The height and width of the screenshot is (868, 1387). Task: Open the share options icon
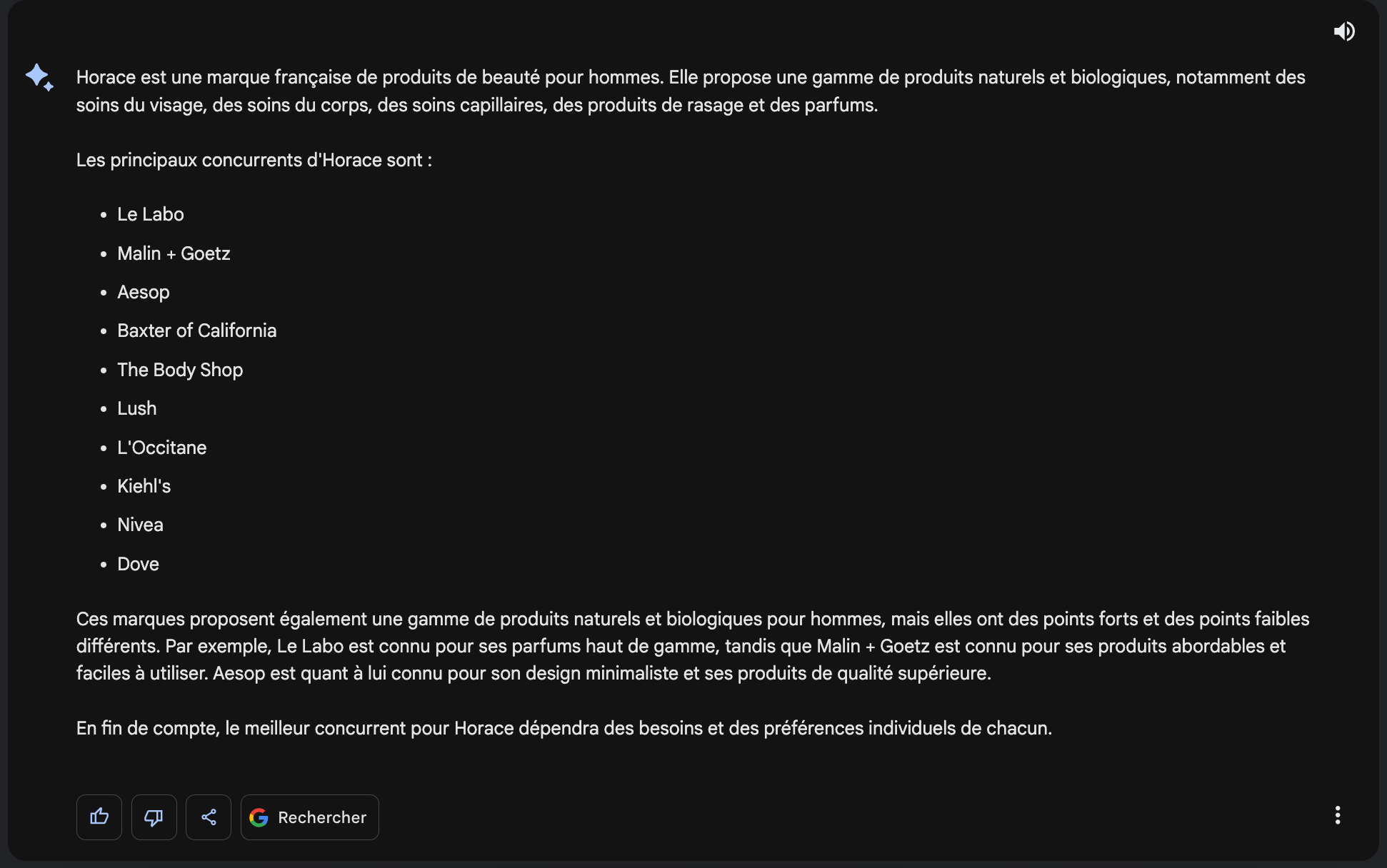point(208,817)
